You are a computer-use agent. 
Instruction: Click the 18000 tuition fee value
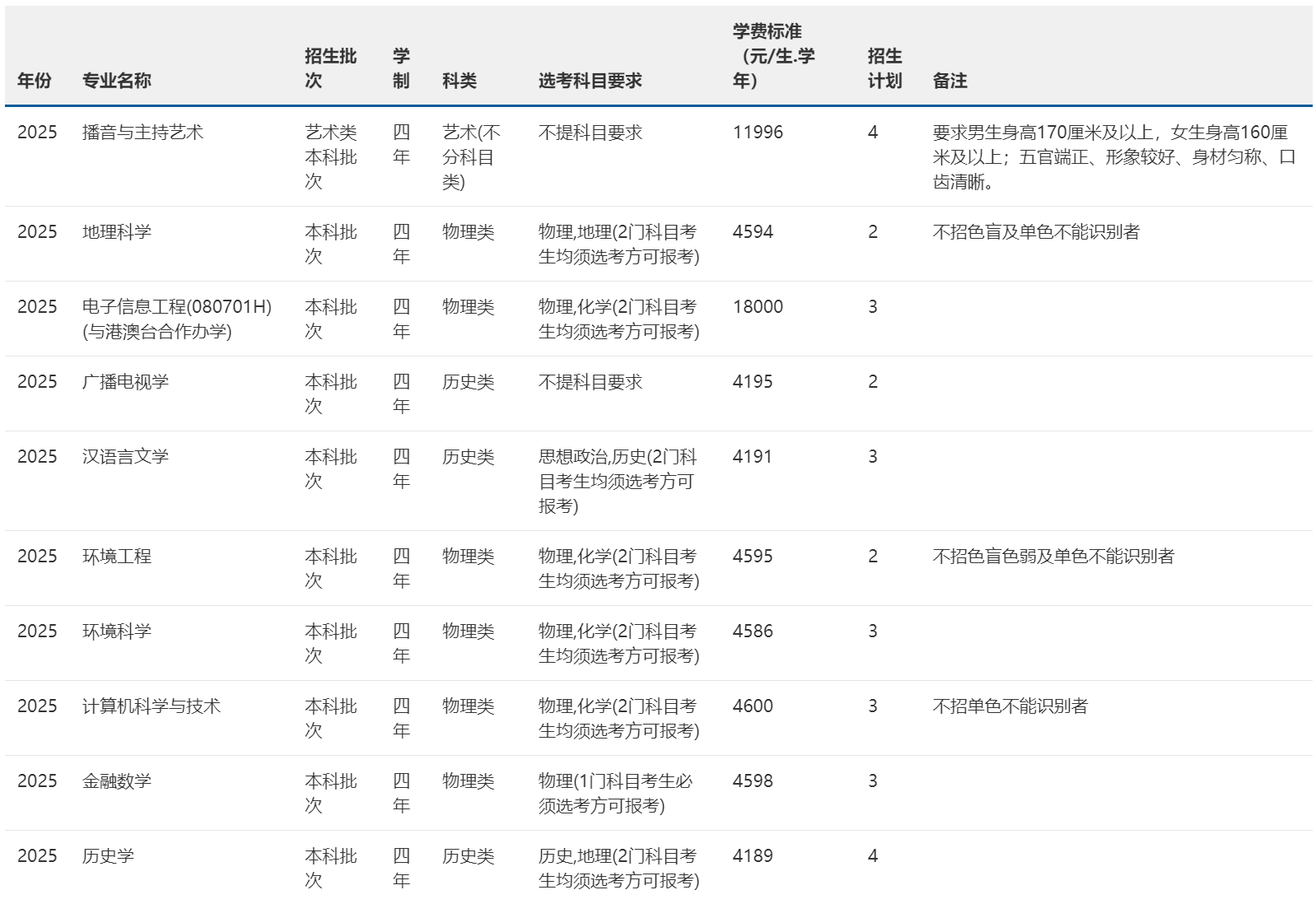[x=758, y=307]
